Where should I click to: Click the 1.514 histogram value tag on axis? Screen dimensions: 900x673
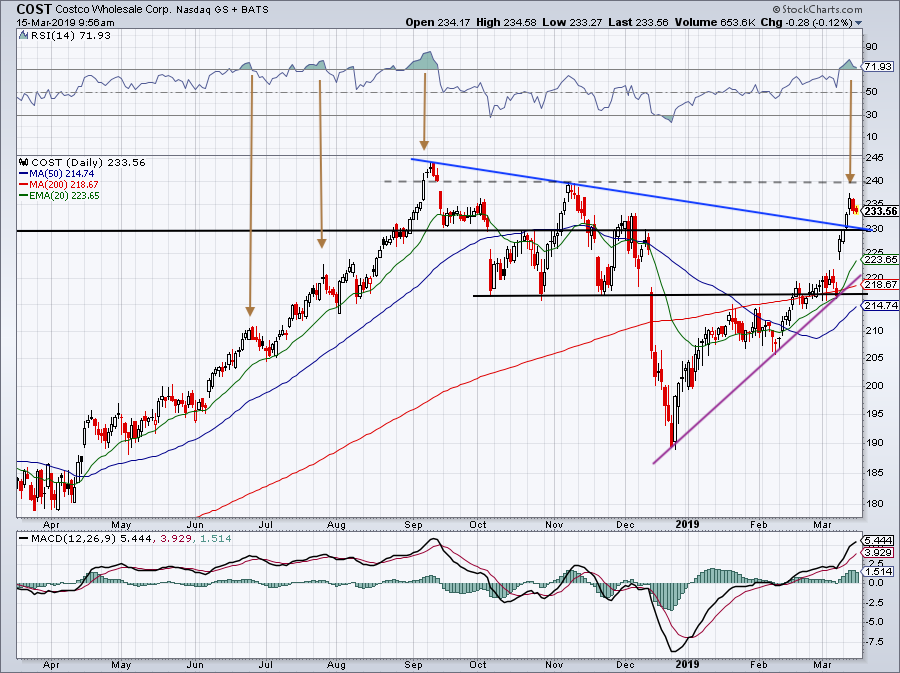tap(878, 571)
